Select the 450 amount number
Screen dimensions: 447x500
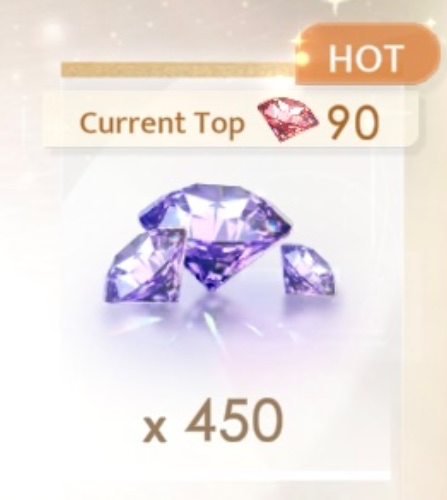(x=234, y=421)
